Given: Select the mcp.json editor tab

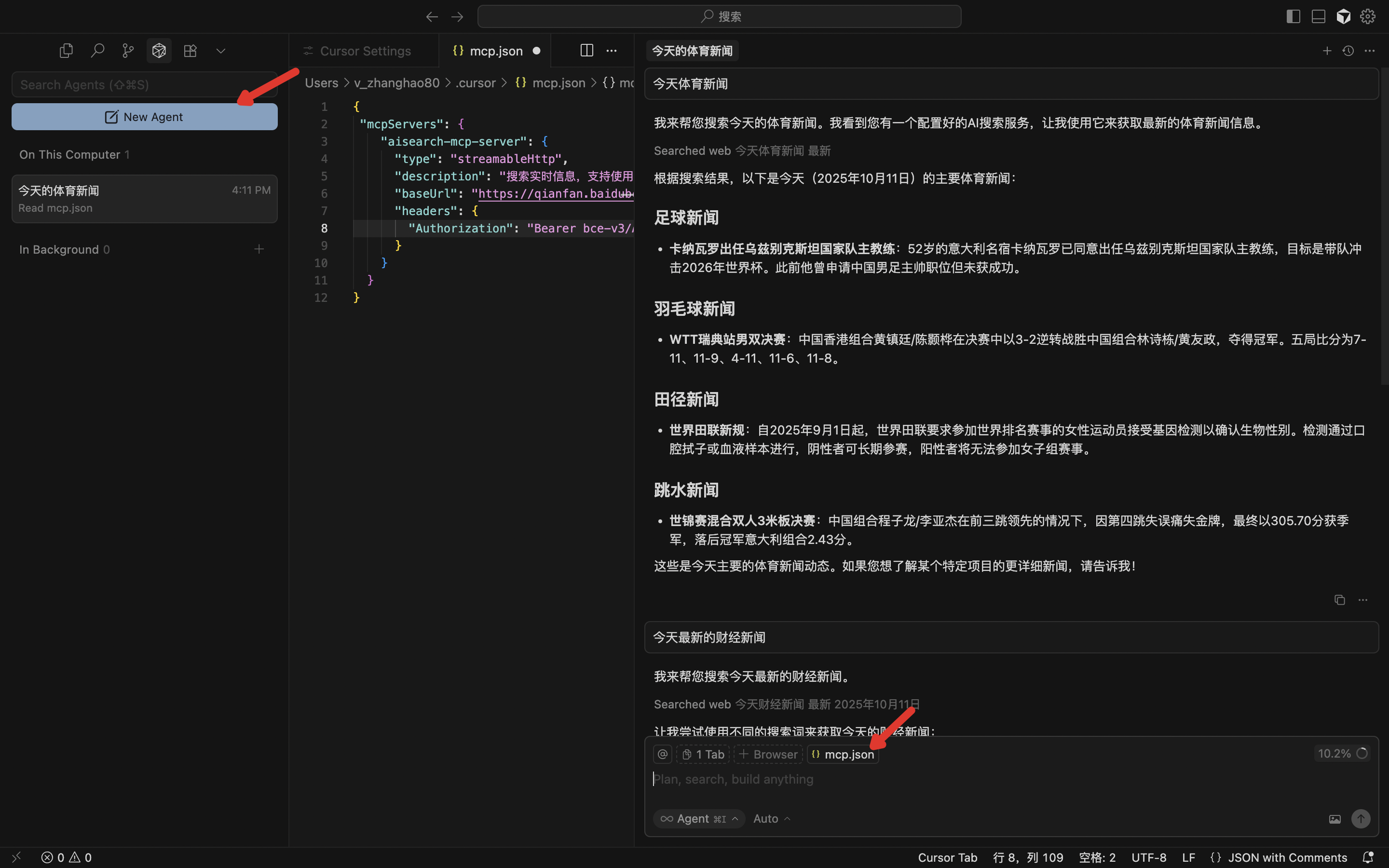Looking at the screenshot, I should pos(495,51).
